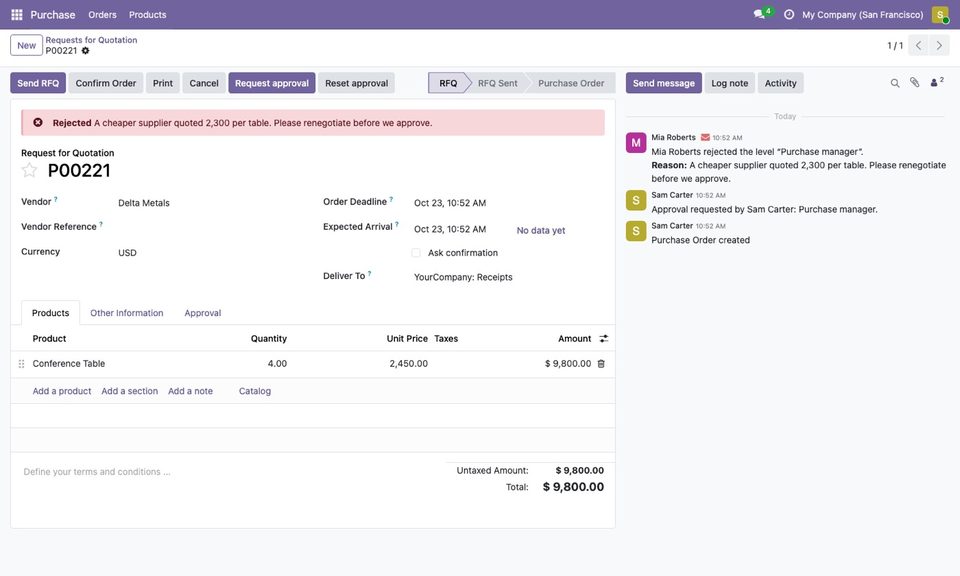Click Mia Roberts avatar
Image resolution: width=960 pixels, height=576 pixels.
(x=636, y=143)
